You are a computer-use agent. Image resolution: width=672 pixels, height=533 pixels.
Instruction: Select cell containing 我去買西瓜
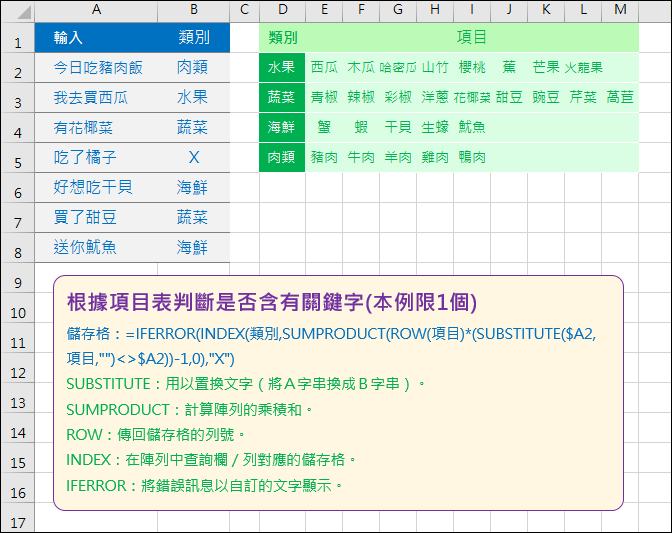point(96,98)
